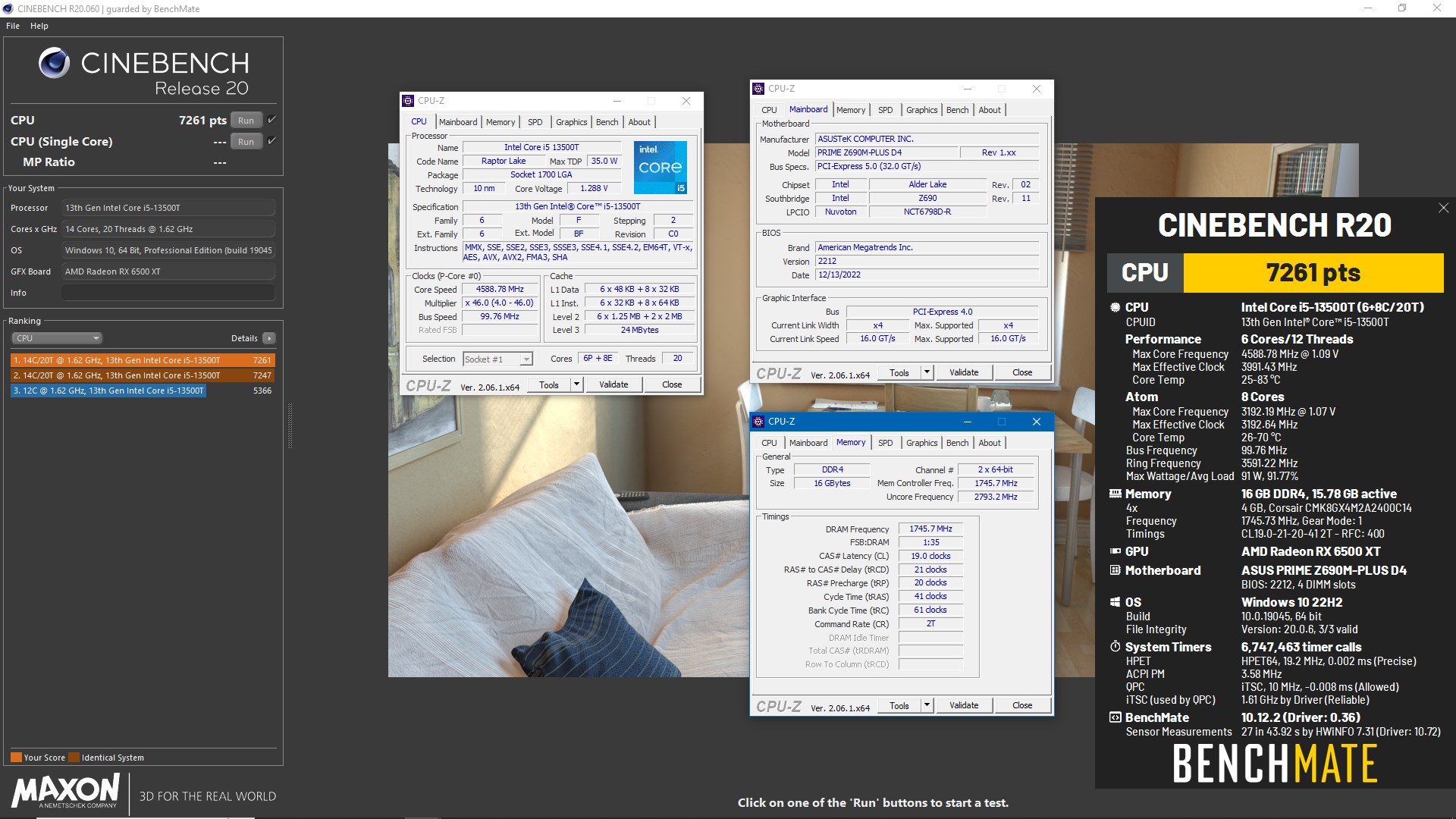Run the CPU multi-core test
The height and width of the screenshot is (819, 1456).
point(246,121)
